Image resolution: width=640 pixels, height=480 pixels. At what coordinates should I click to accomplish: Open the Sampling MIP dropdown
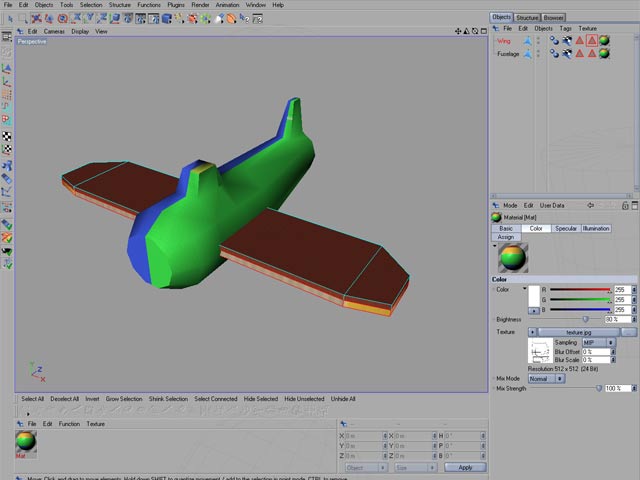pos(598,342)
